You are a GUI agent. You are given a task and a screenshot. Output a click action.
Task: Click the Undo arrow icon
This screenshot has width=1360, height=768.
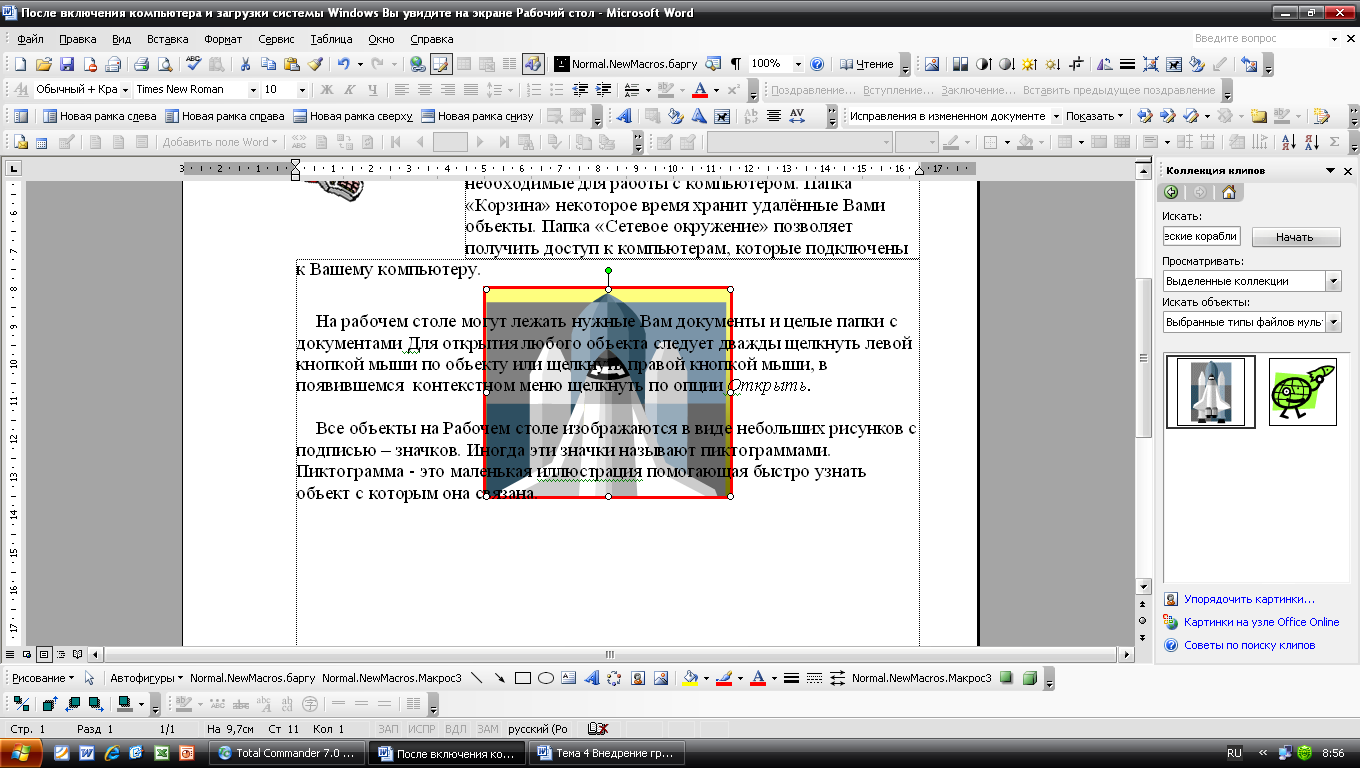coord(343,64)
